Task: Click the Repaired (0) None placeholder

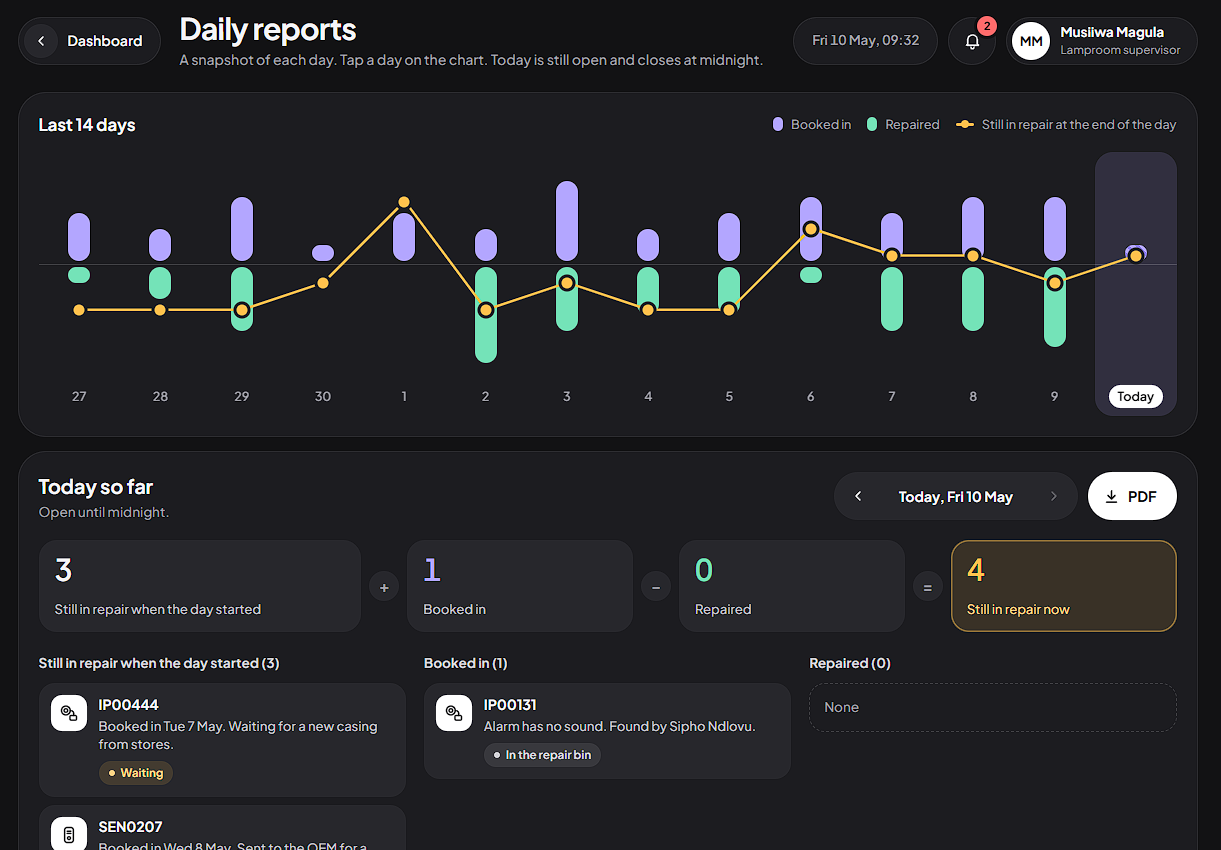Action: pyautogui.click(x=993, y=707)
